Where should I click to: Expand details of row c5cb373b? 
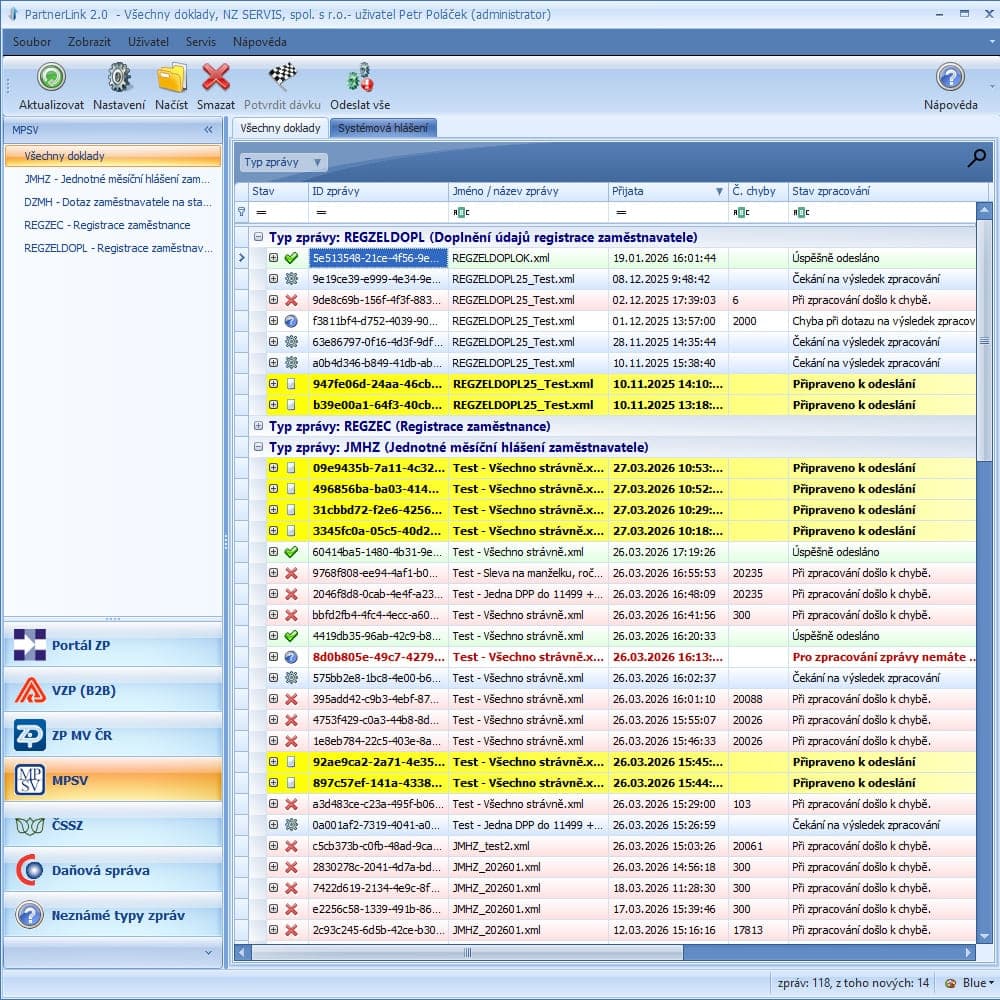274,846
